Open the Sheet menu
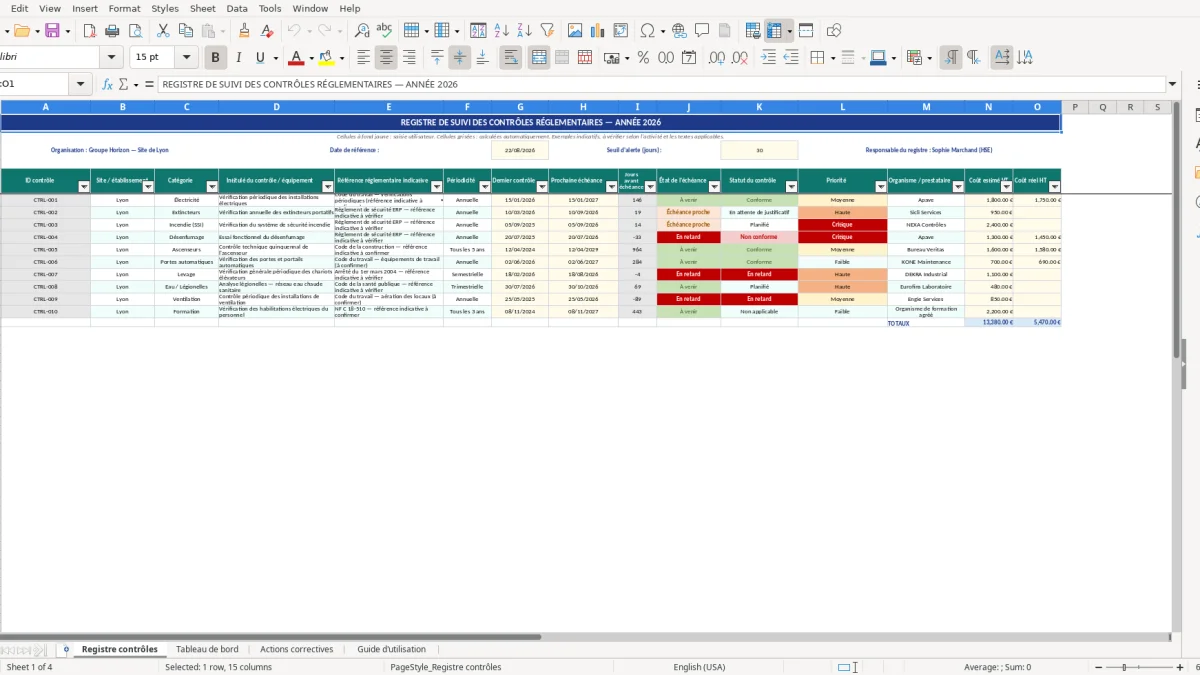This screenshot has height=675, width=1200. click(x=203, y=8)
